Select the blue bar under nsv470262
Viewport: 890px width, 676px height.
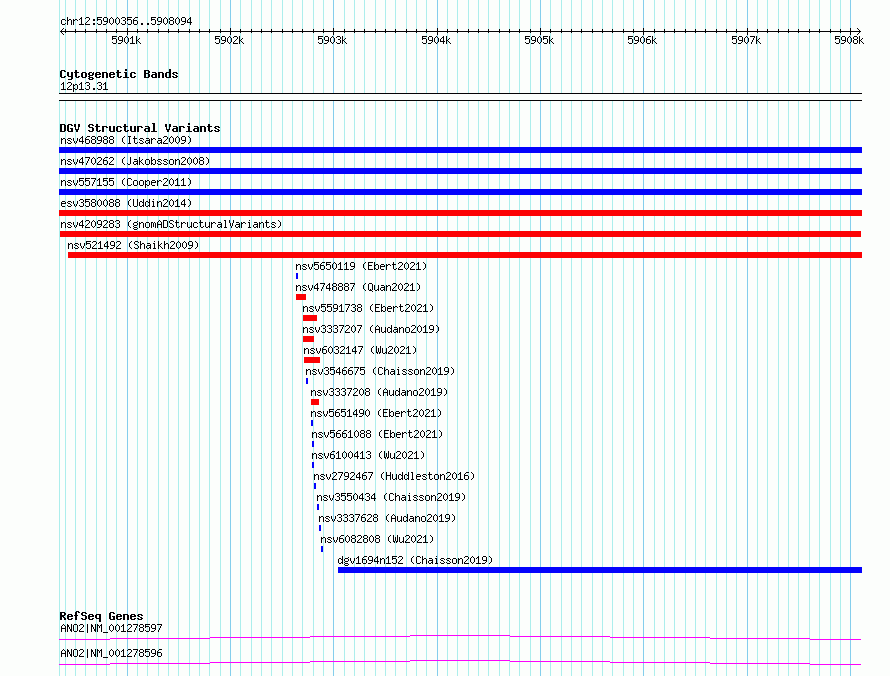click(x=460, y=171)
